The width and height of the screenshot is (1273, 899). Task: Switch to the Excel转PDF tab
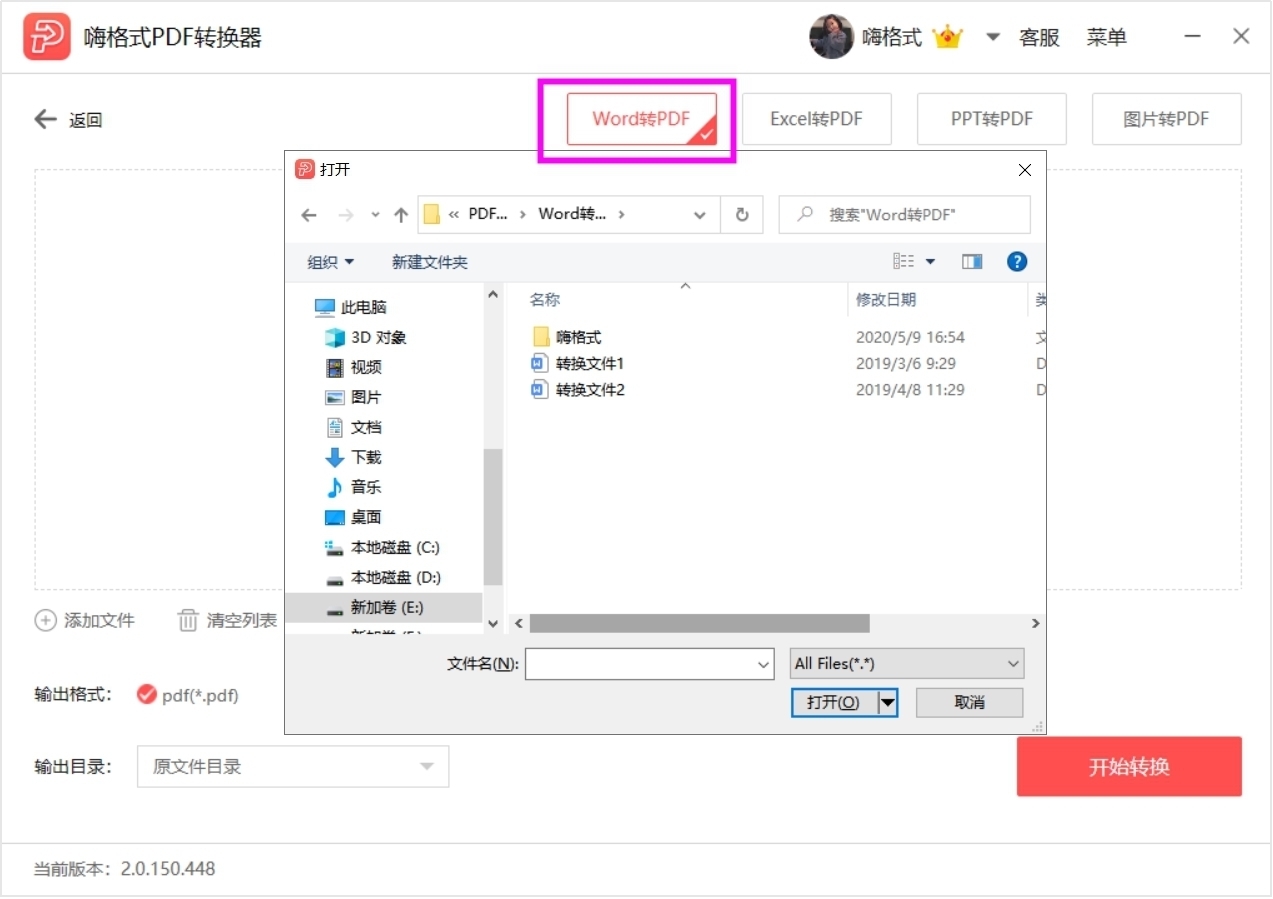(x=817, y=118)
